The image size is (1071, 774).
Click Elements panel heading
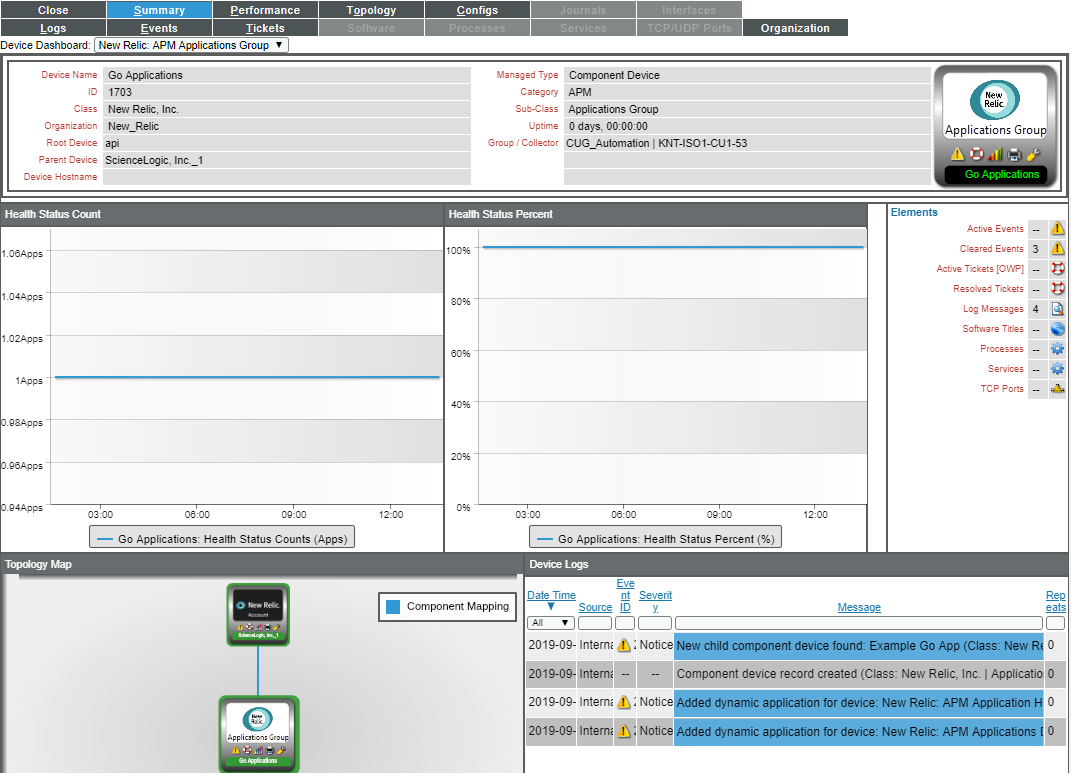914,212
